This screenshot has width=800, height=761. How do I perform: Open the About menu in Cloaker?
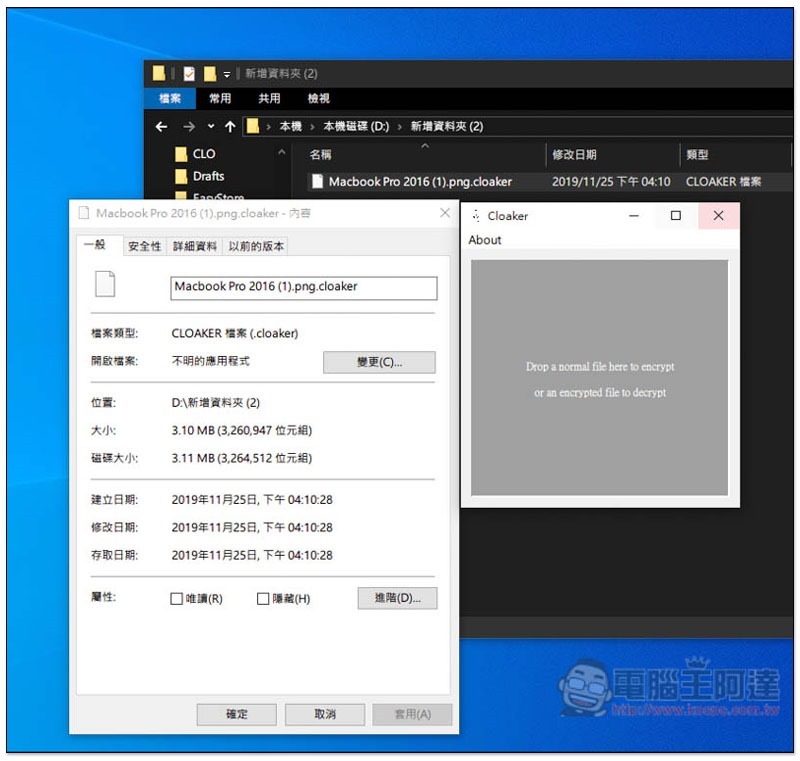[485, 240]
